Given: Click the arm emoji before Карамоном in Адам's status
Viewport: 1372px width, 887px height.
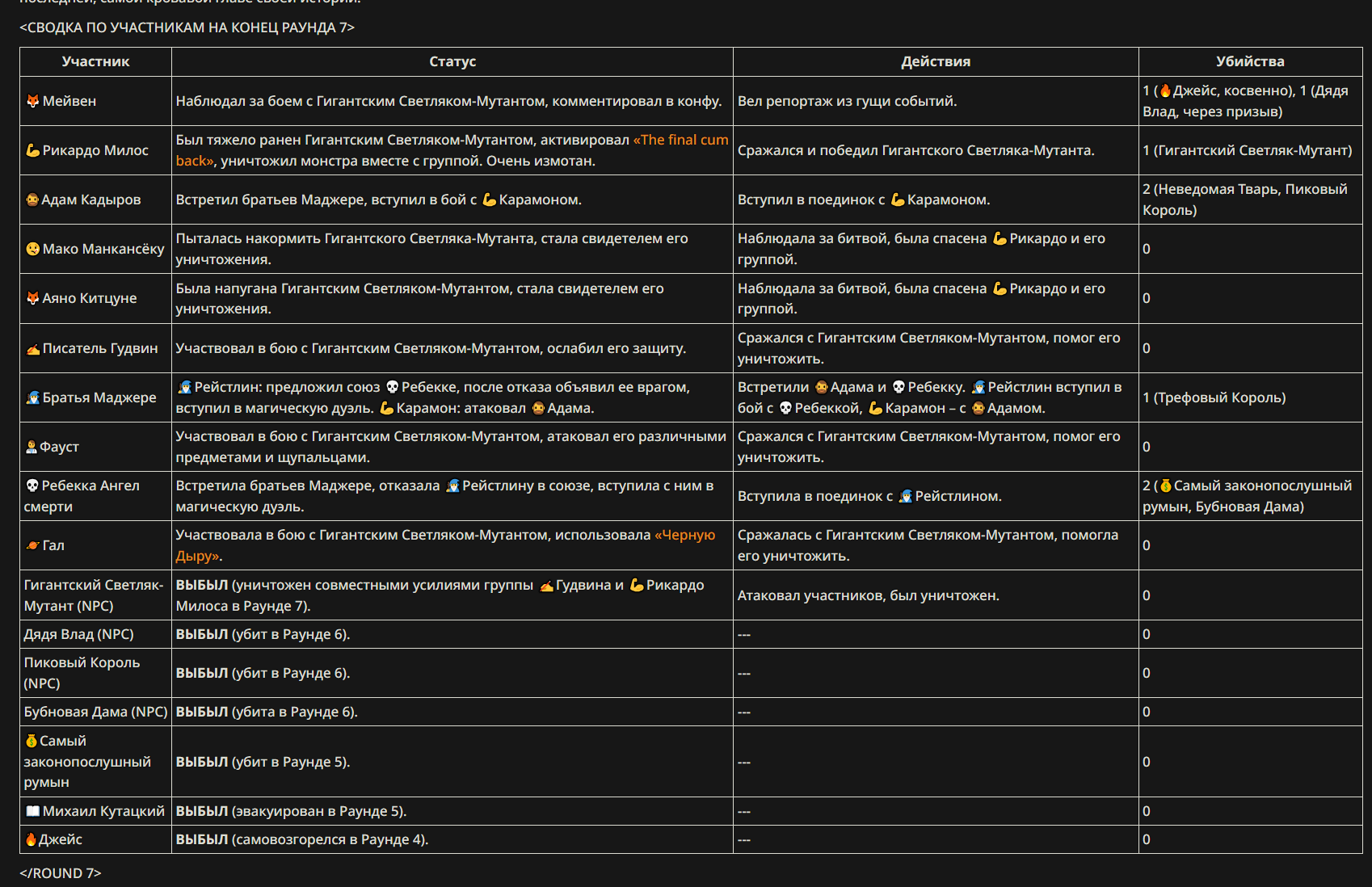Looking at the screenshot, I should pos(489,200).
